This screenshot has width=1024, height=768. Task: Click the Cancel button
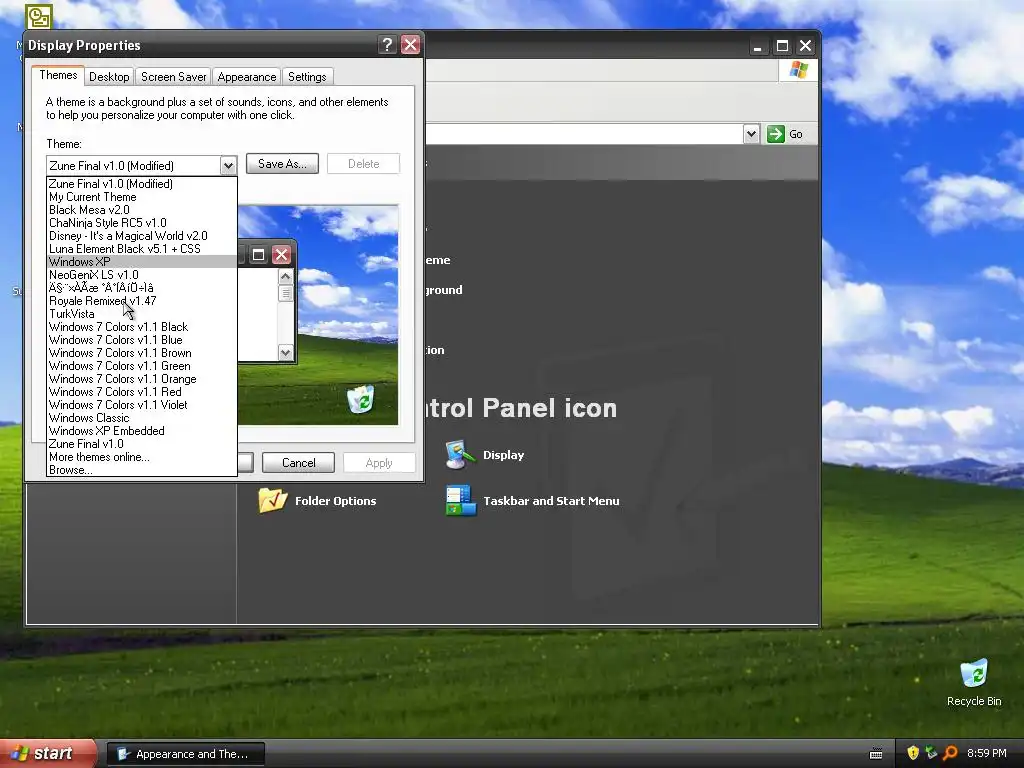pyautogui.click(x=298, y=462)
